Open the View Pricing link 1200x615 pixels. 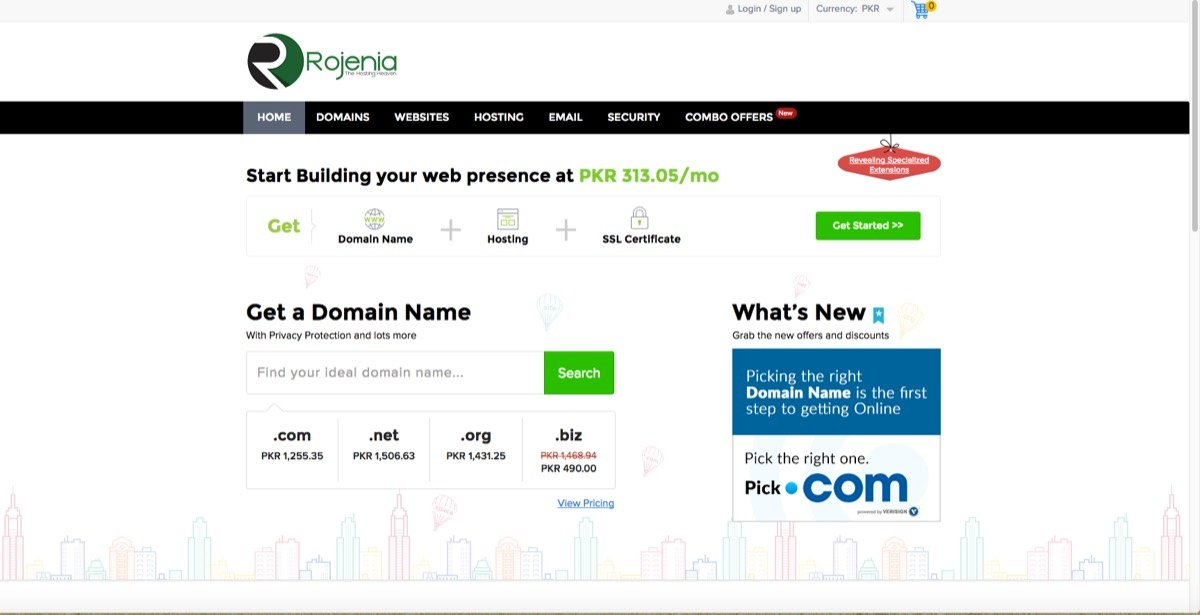(x=586, y=503)
